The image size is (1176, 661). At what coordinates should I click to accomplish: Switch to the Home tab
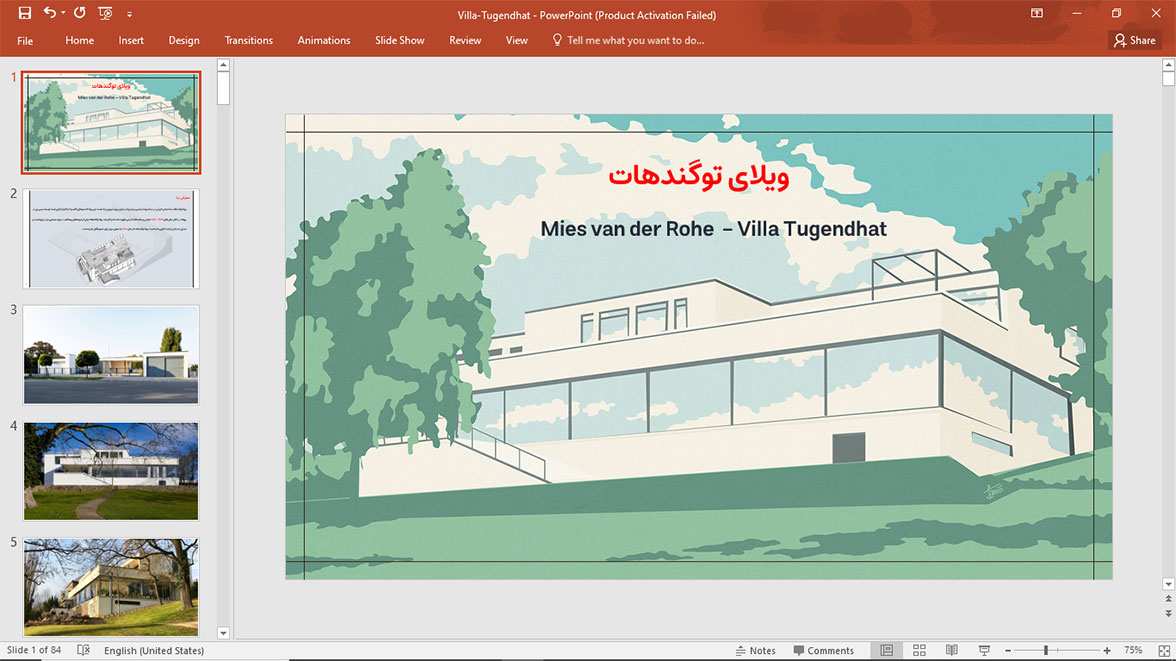pyautogui.click(x=80, y=41)
